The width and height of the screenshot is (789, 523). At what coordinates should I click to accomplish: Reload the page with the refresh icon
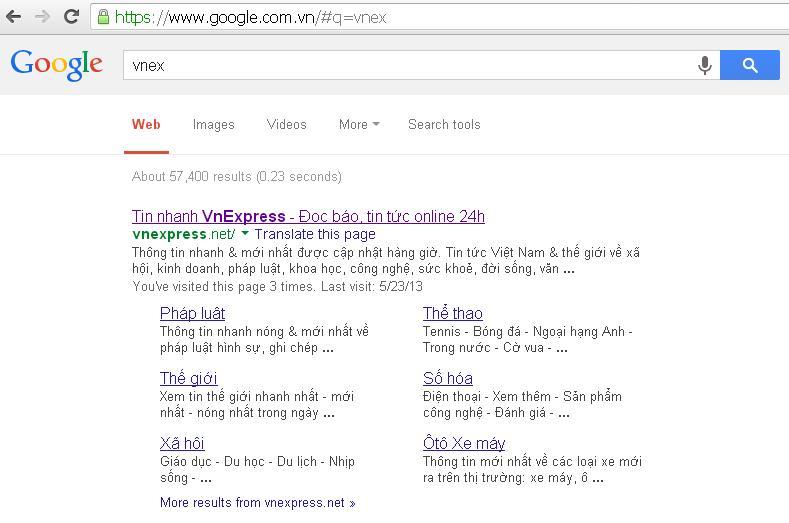(71, 17)
